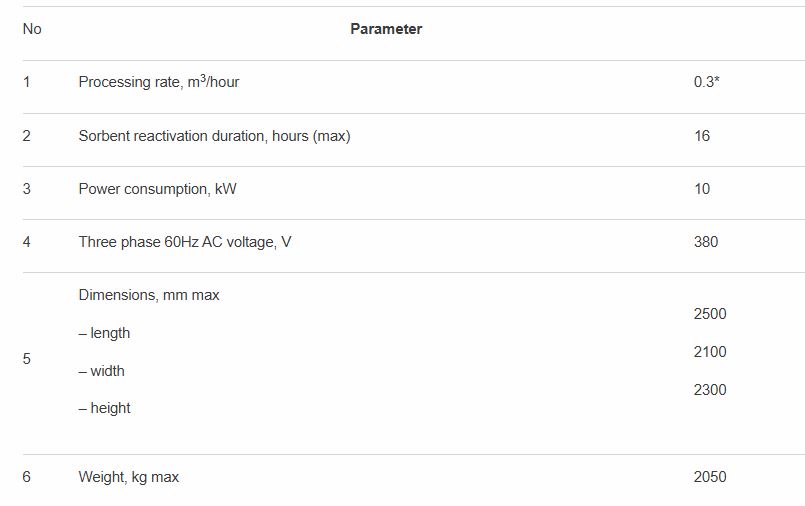This screenshot has height=506, width=805.
Task: Click the processing rate value 0.3*
Action: pyautogui.click(x=706, y=82)
